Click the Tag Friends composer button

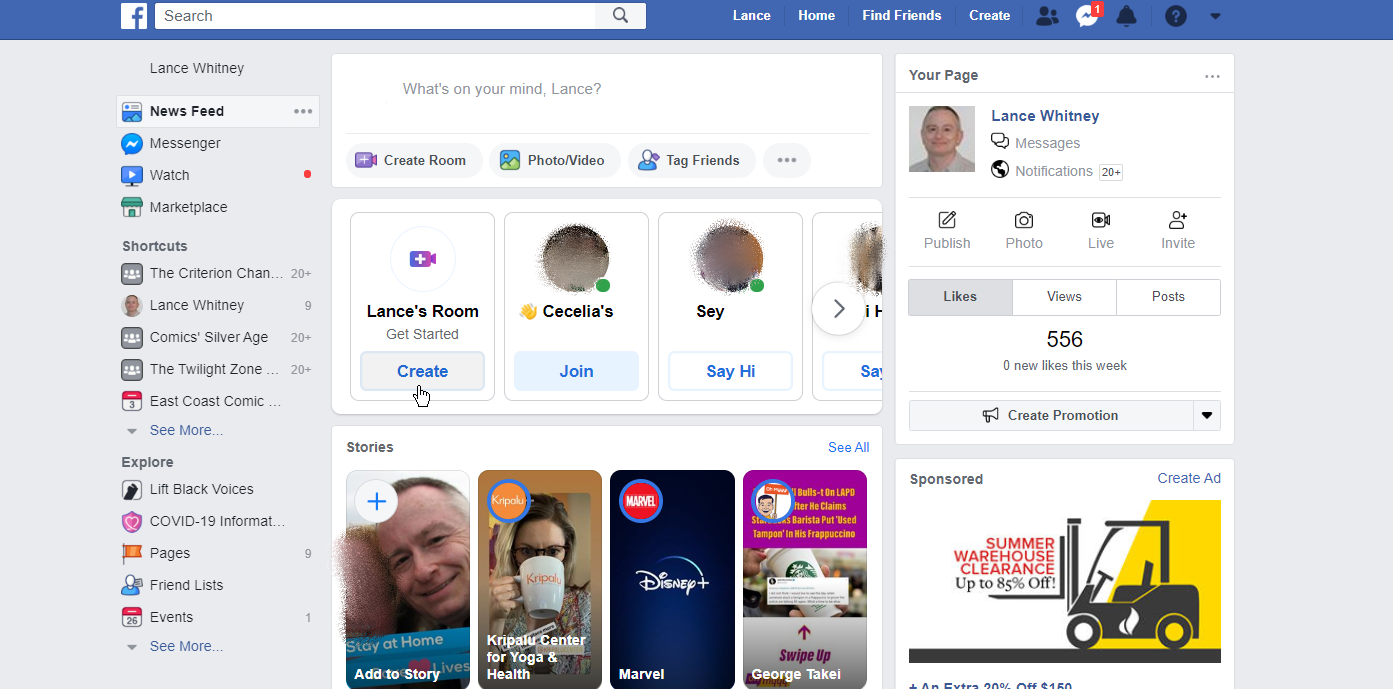692,160
